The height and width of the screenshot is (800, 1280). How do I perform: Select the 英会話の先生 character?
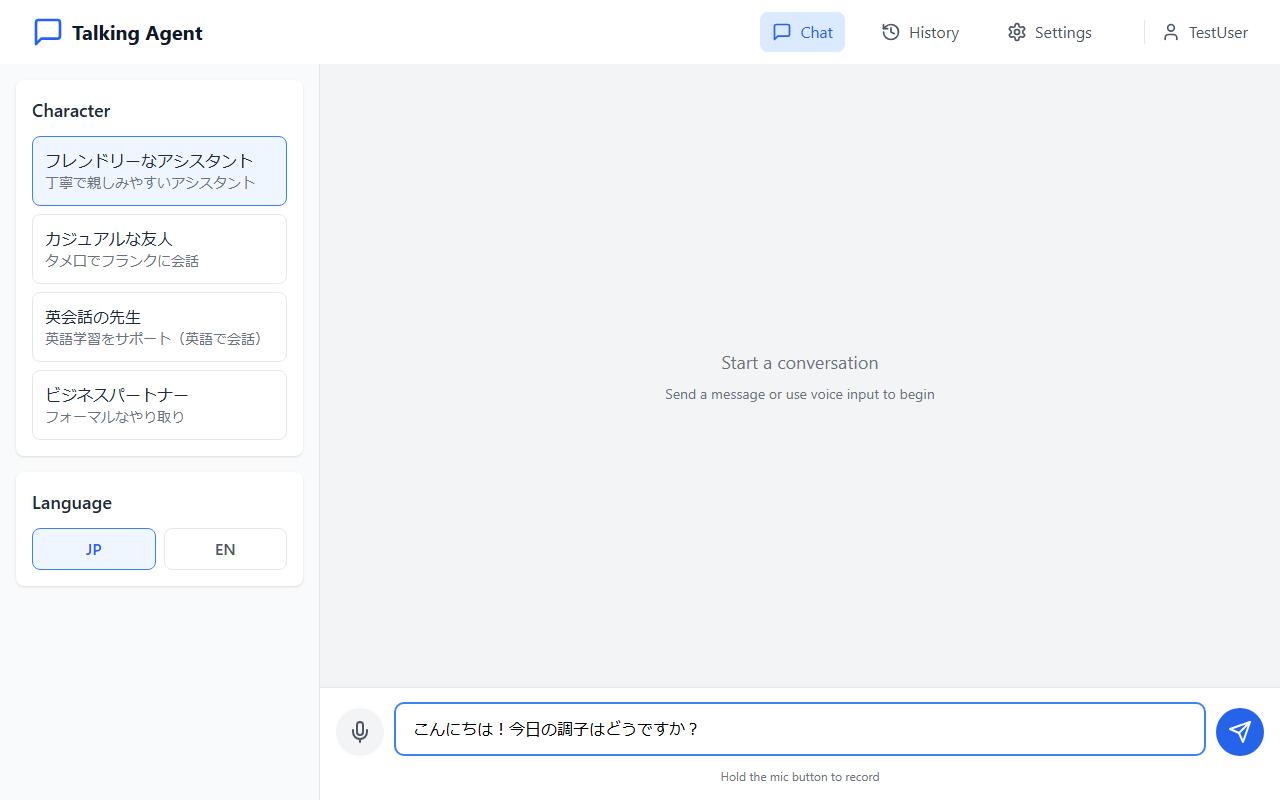coord(159,327)
